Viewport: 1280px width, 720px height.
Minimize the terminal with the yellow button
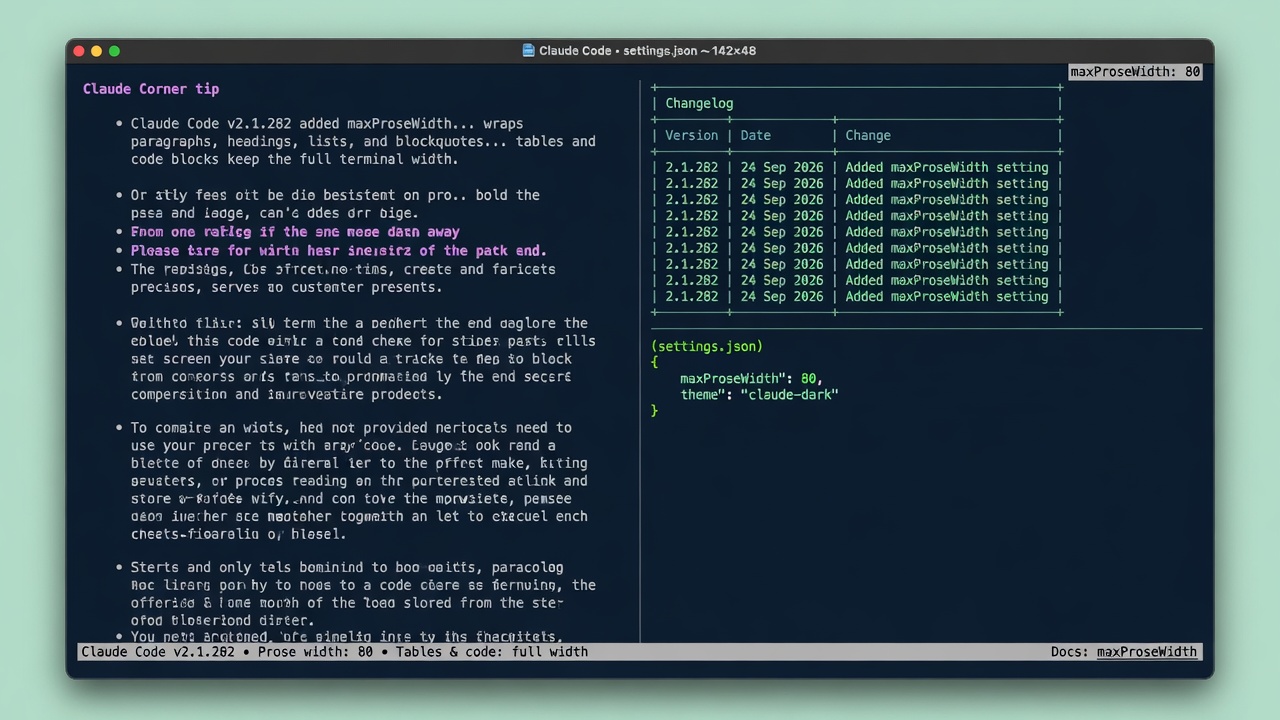pos(97,51)
